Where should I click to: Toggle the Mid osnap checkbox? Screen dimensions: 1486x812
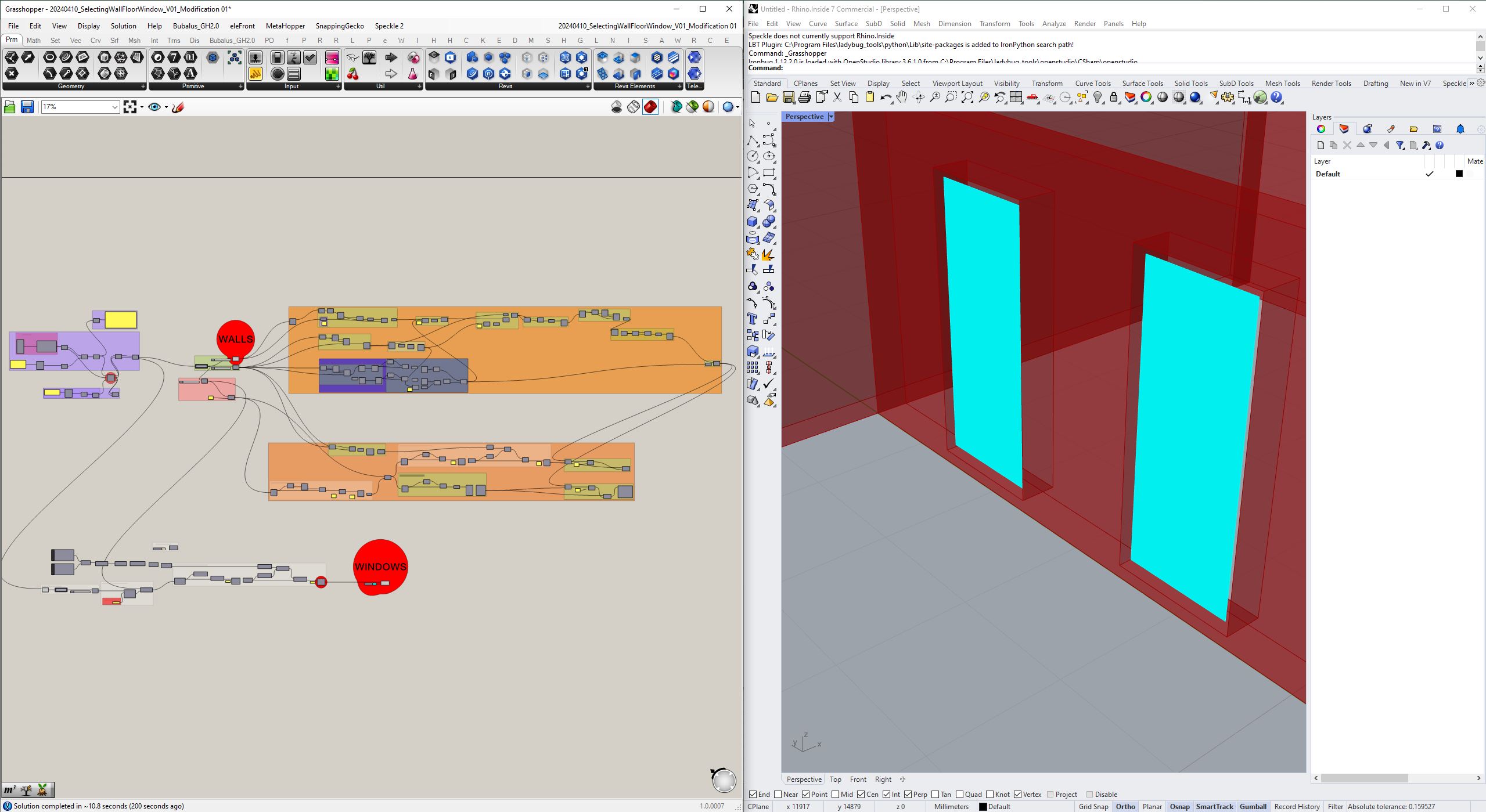coord(835,795)
